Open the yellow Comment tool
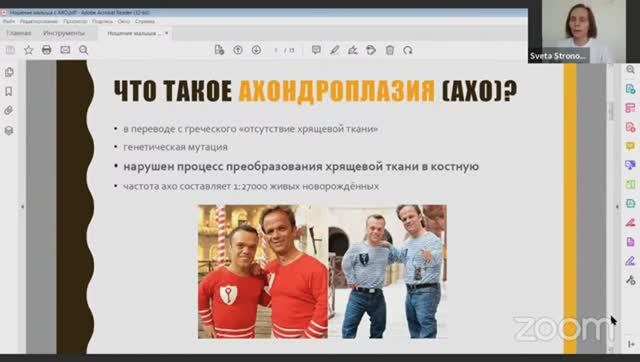 tap(630, 146)
